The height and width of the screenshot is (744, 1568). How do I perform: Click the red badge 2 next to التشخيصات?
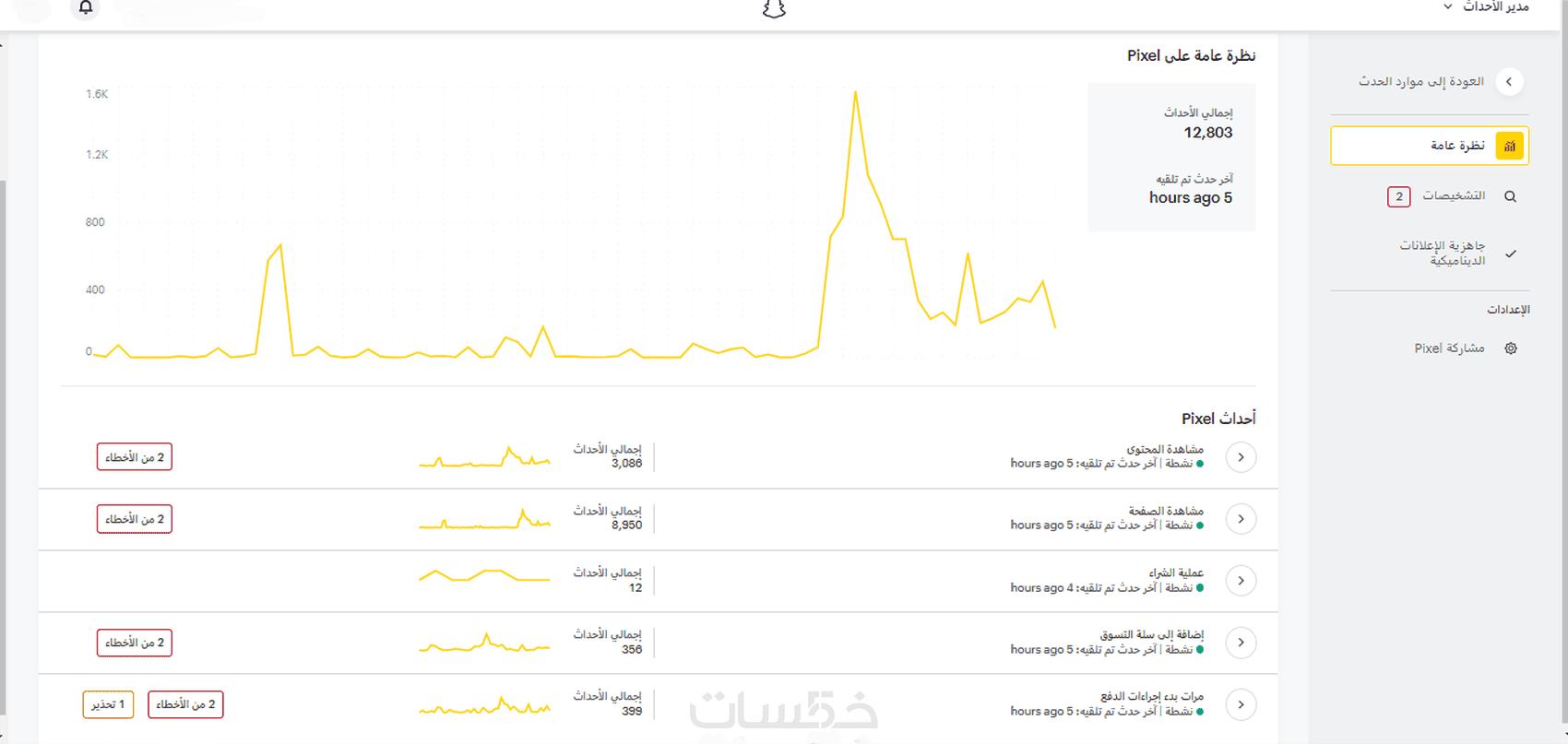coord(1398,196)
